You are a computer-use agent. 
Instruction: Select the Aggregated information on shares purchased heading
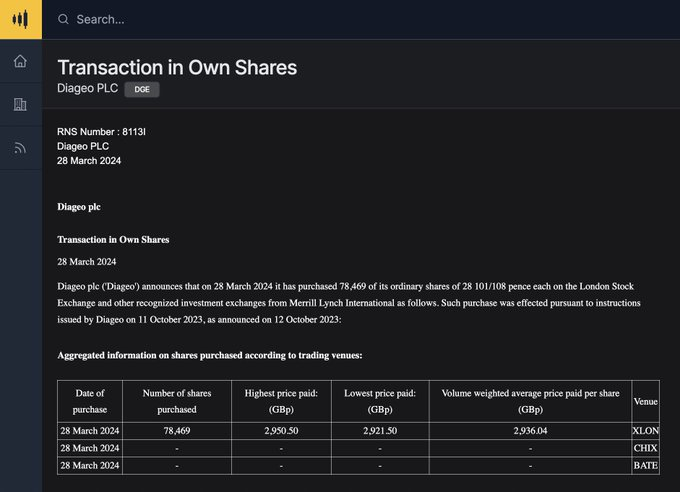tap(210, 355)
